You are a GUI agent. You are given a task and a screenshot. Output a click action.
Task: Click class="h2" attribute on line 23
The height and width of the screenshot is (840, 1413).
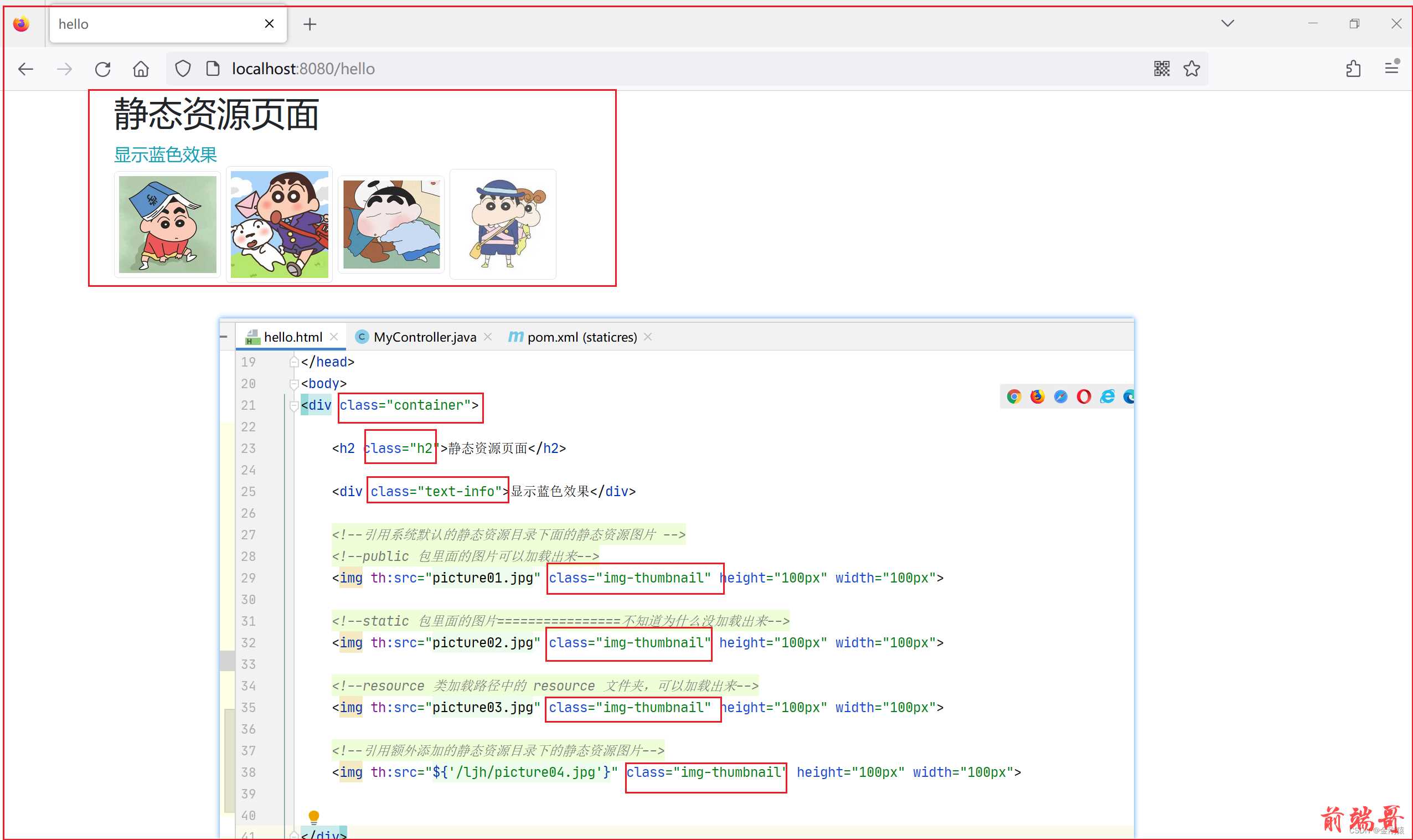401,449
